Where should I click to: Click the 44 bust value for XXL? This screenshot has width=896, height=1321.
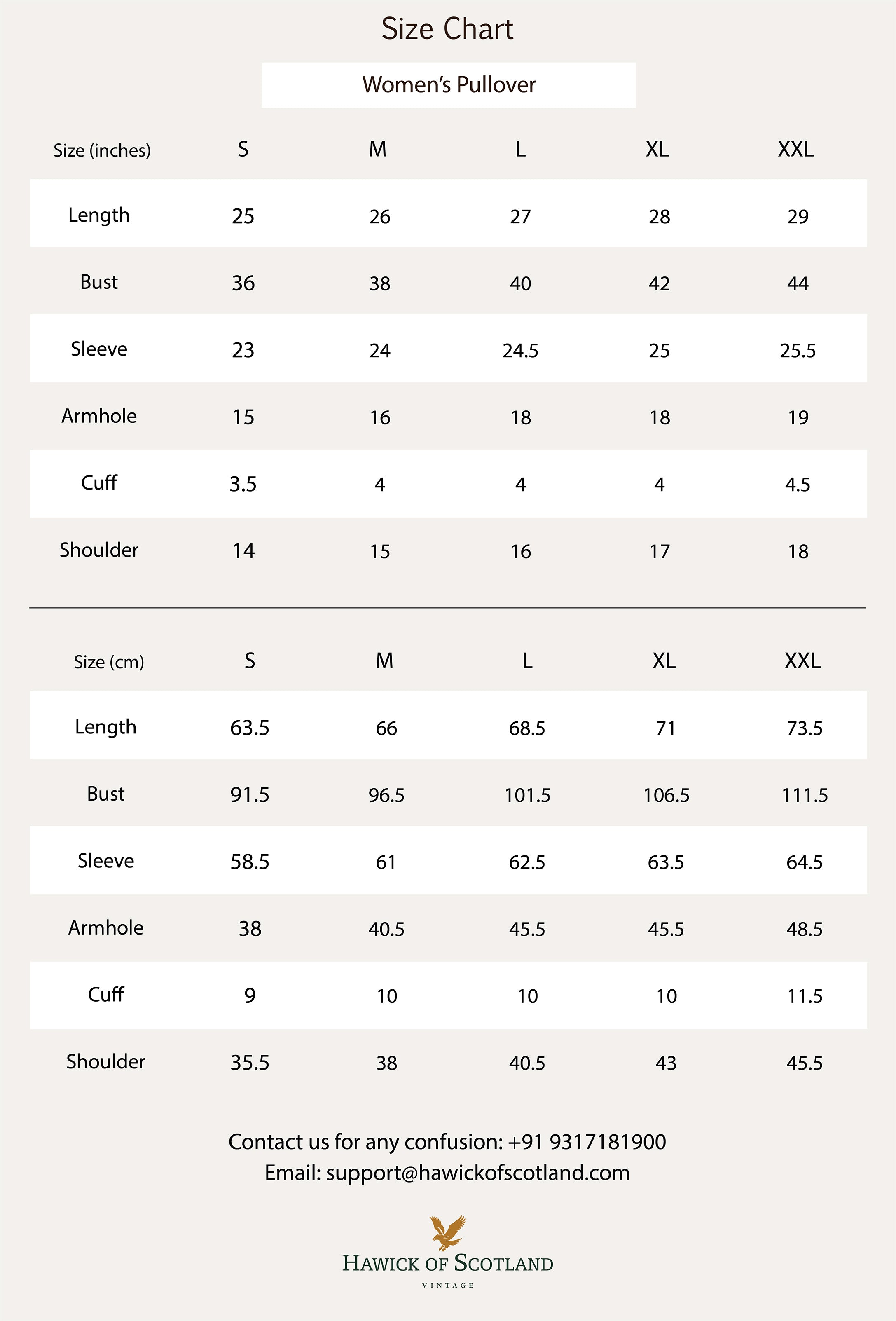(x=798, y=283)
